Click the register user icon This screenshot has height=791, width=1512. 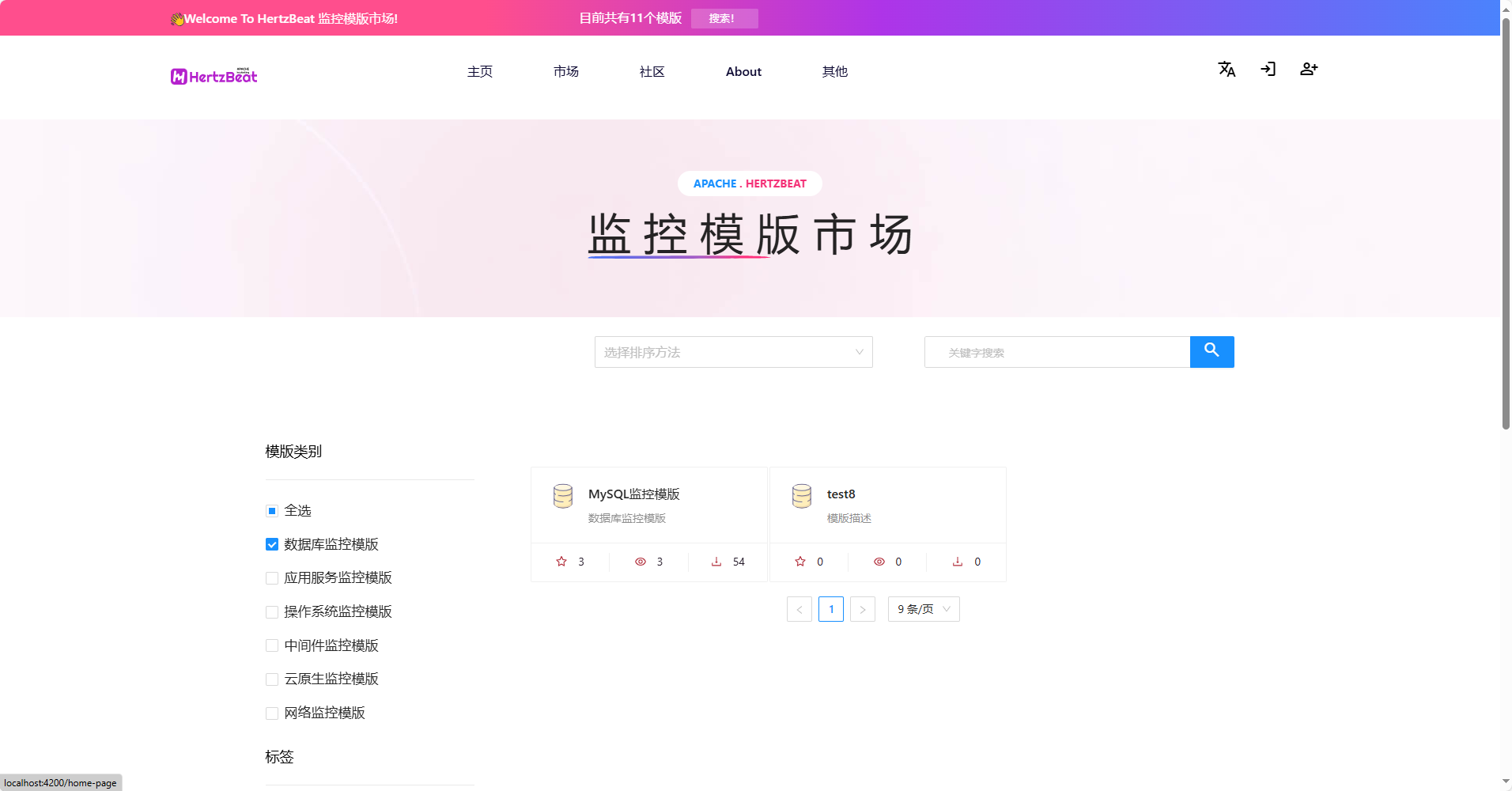[x=1309, y=70]
